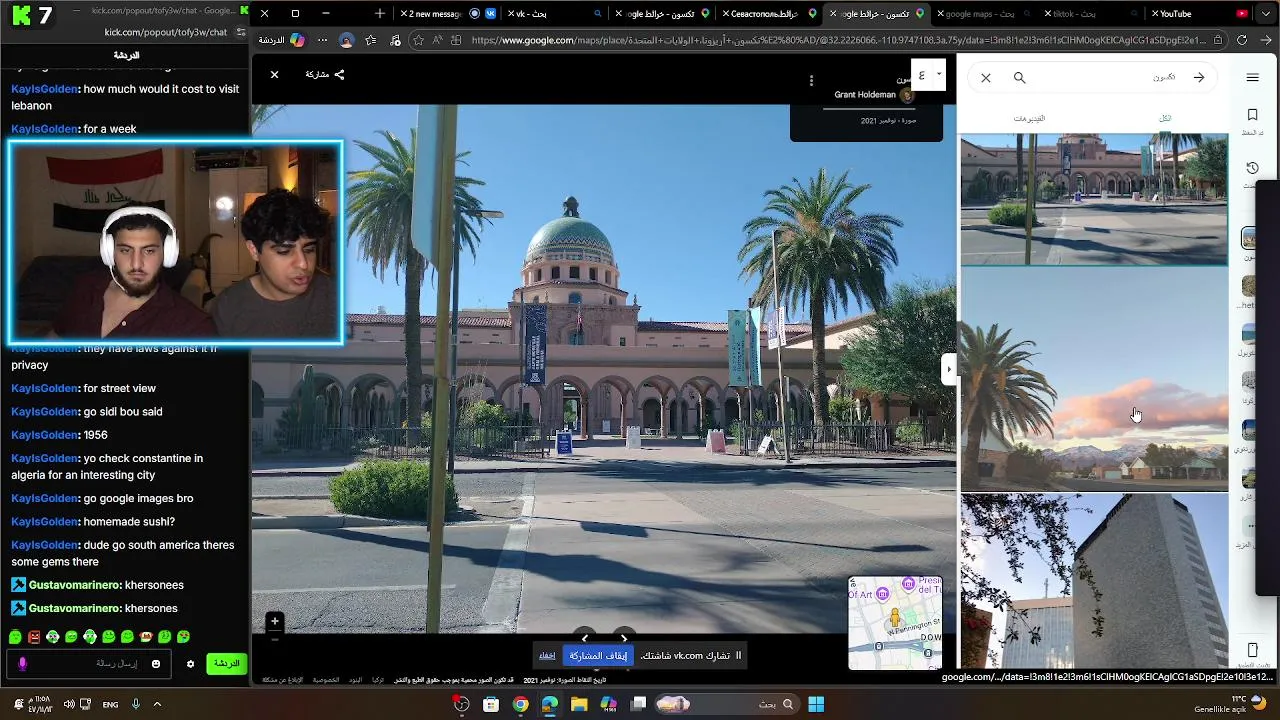Click Gustavomarinero username on 'khersones' message

tap(74, 609)
